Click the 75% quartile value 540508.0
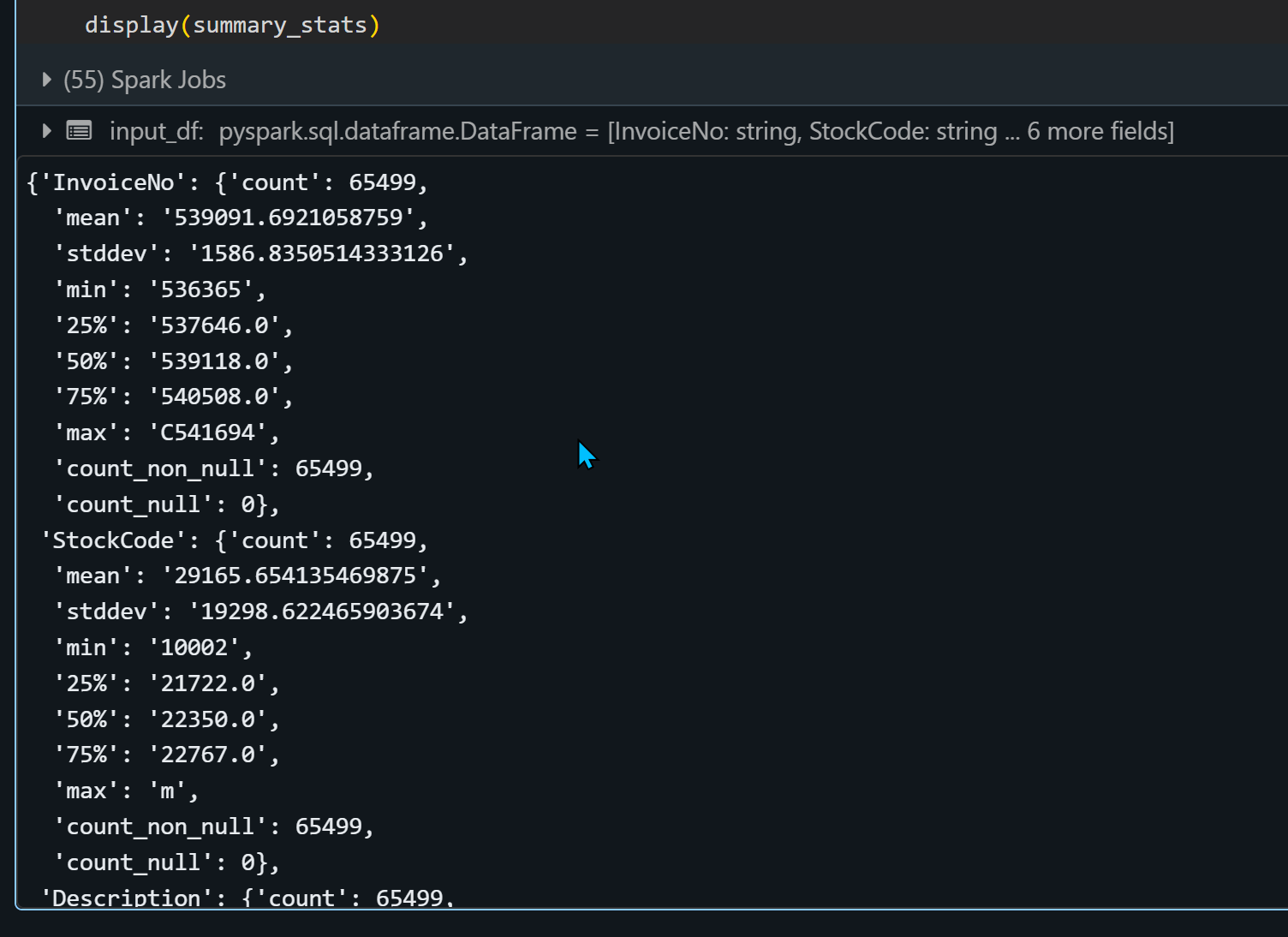 218,396
